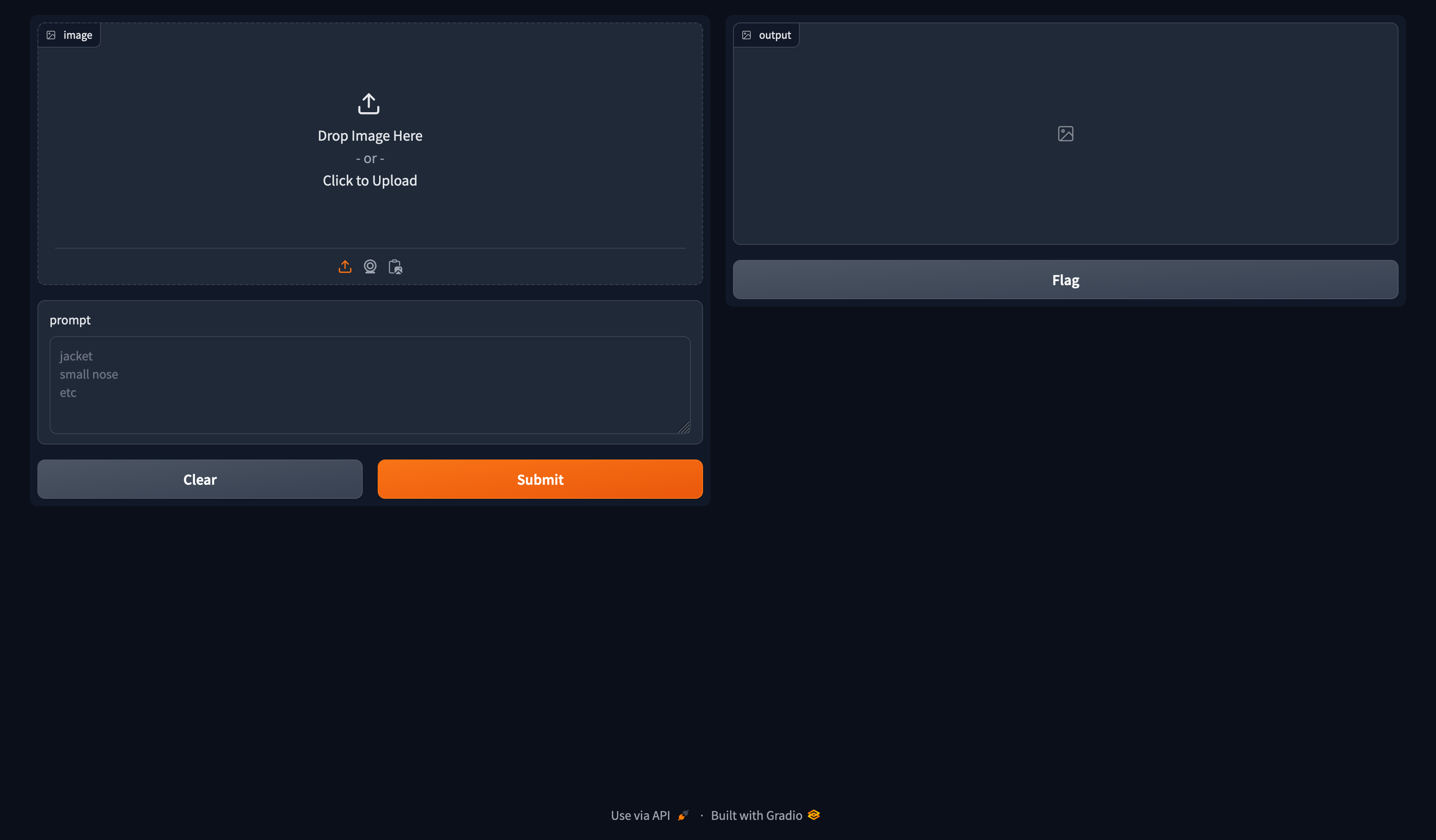Click the output label text
Image resolution: width=1436 pixels, height=840 pixels.
coord(775,36)
